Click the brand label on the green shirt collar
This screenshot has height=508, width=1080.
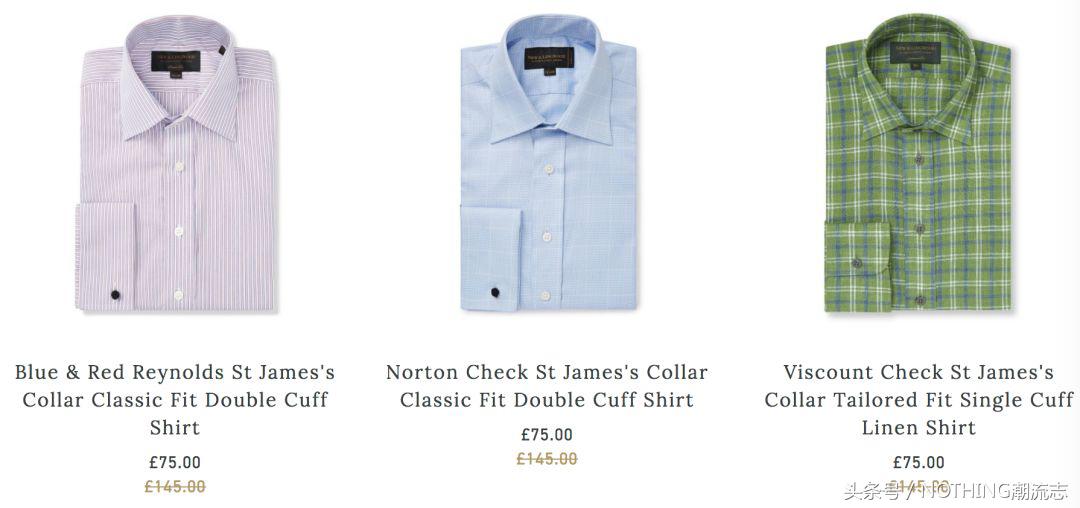[915, 53]
